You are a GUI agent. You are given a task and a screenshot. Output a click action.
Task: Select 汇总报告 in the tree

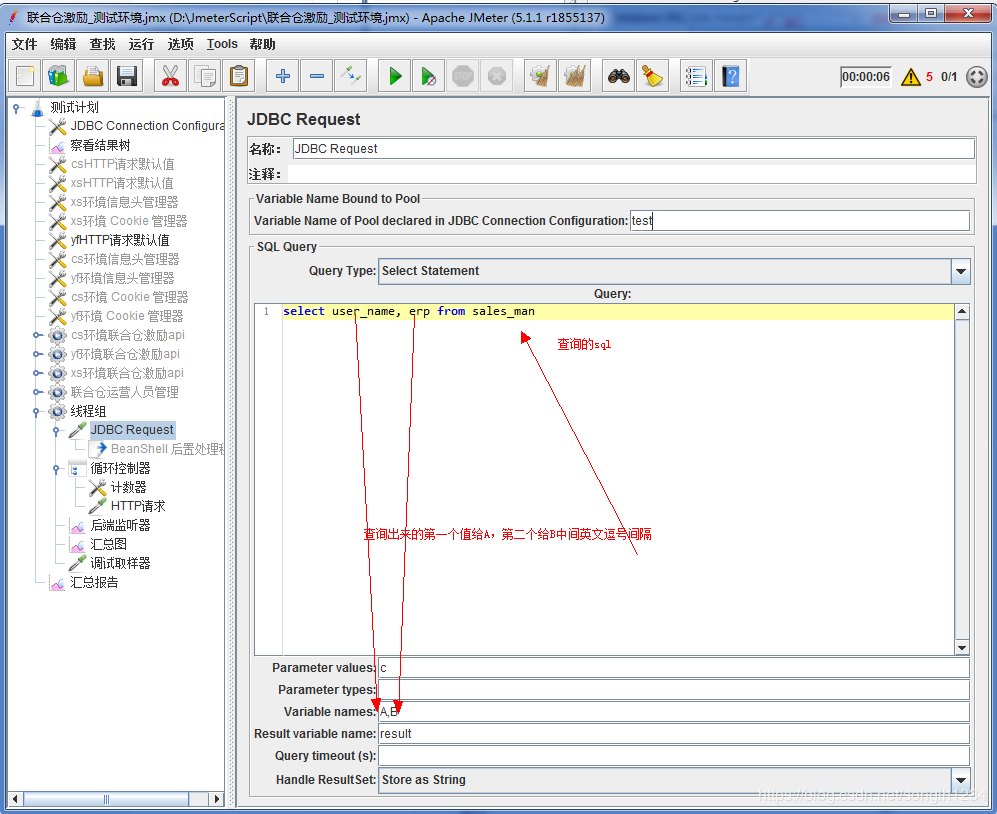coord(94,583)
